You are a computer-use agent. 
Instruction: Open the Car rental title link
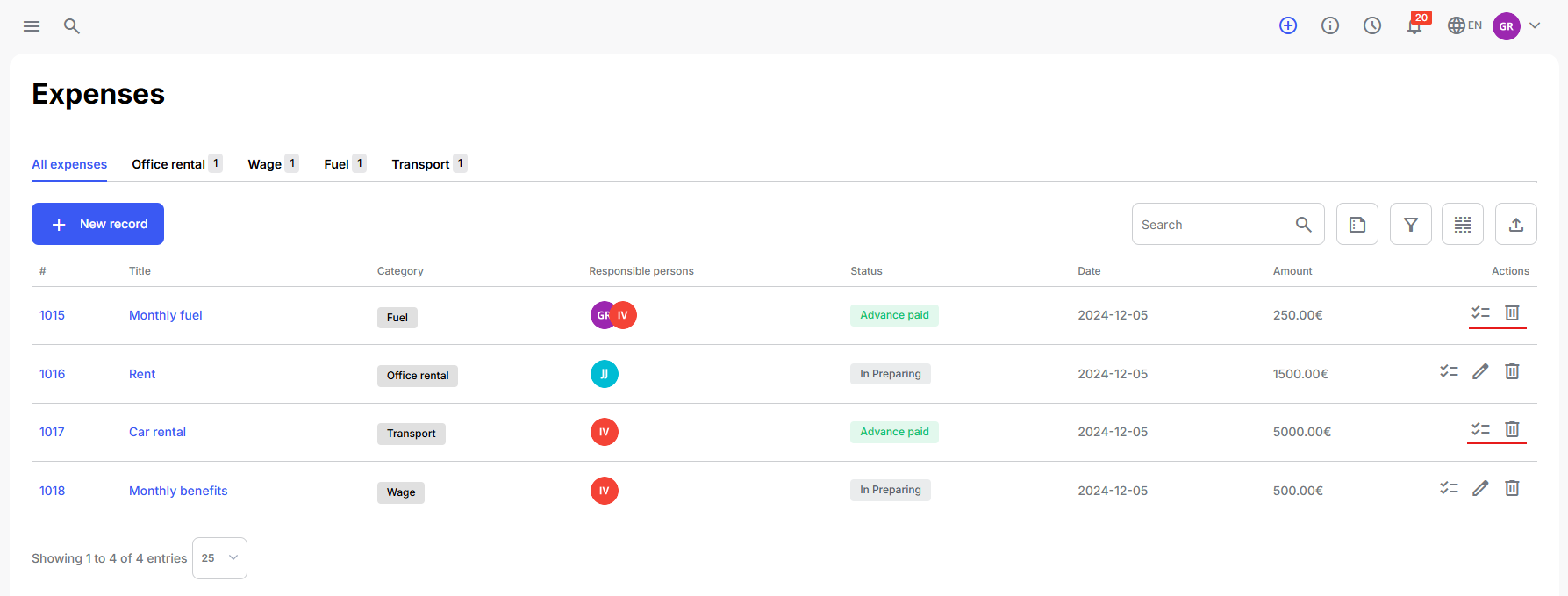click(x=157, y=432)
